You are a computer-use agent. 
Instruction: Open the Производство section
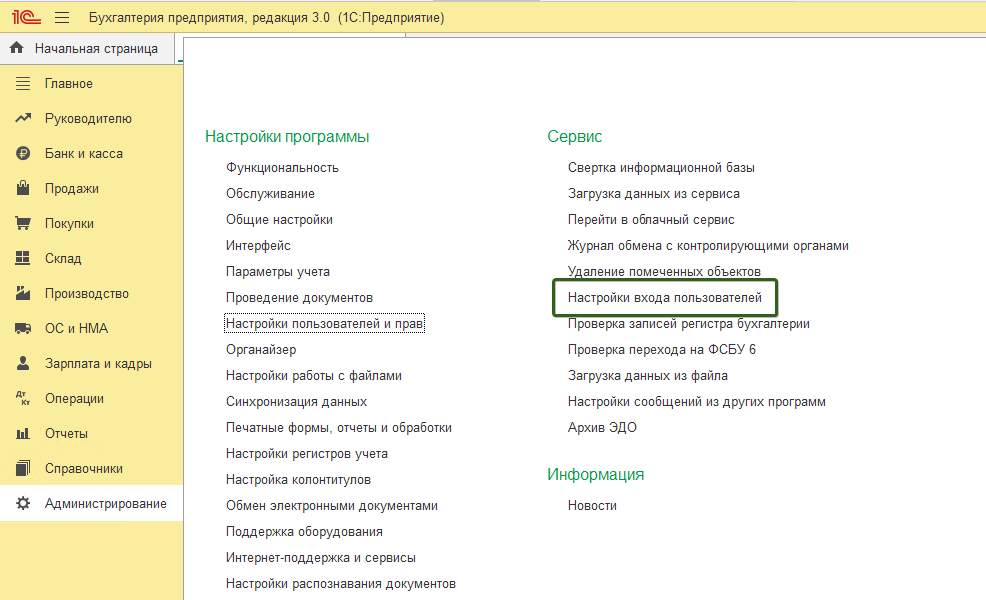click(87, 294)
